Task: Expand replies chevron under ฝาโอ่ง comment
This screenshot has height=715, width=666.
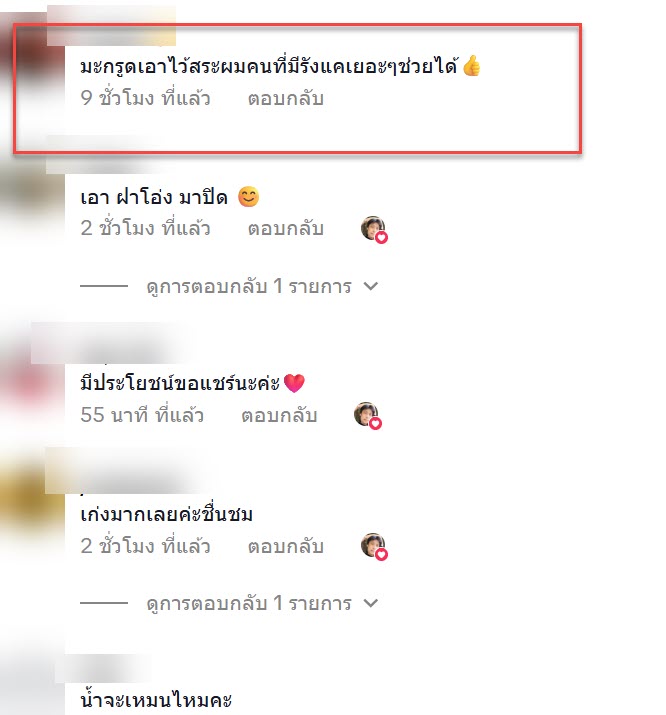Action: click(371, 286)
